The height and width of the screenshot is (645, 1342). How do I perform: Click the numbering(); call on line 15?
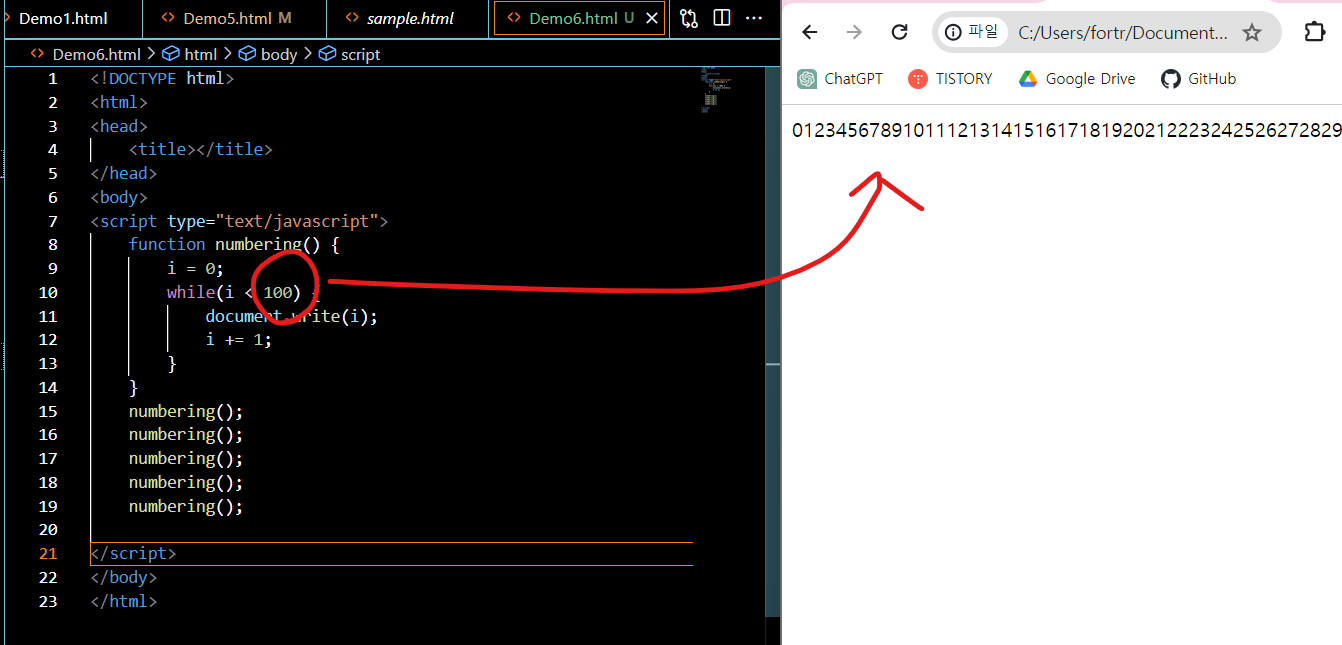click(186, 411)
